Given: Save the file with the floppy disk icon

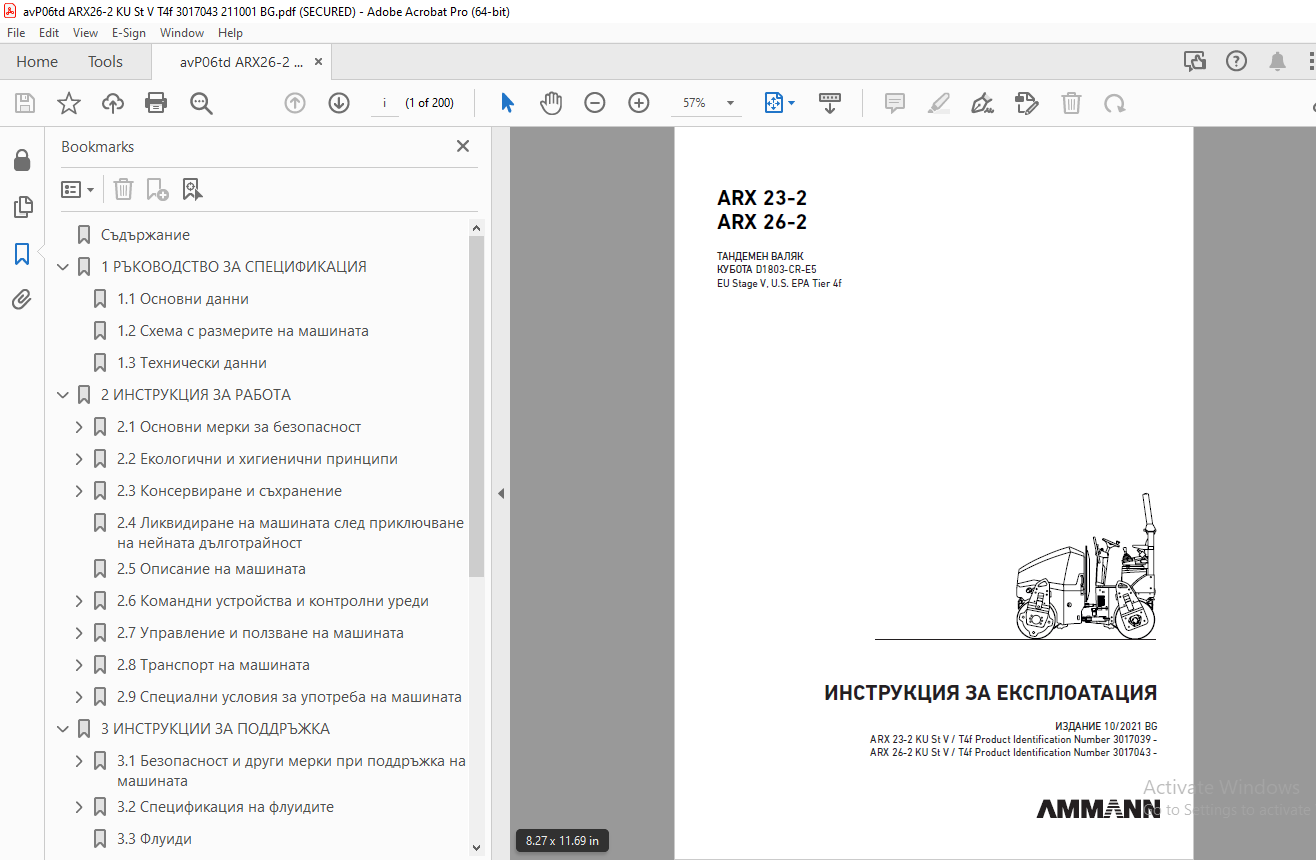Looking at the screenshot, I should point(25,103).
